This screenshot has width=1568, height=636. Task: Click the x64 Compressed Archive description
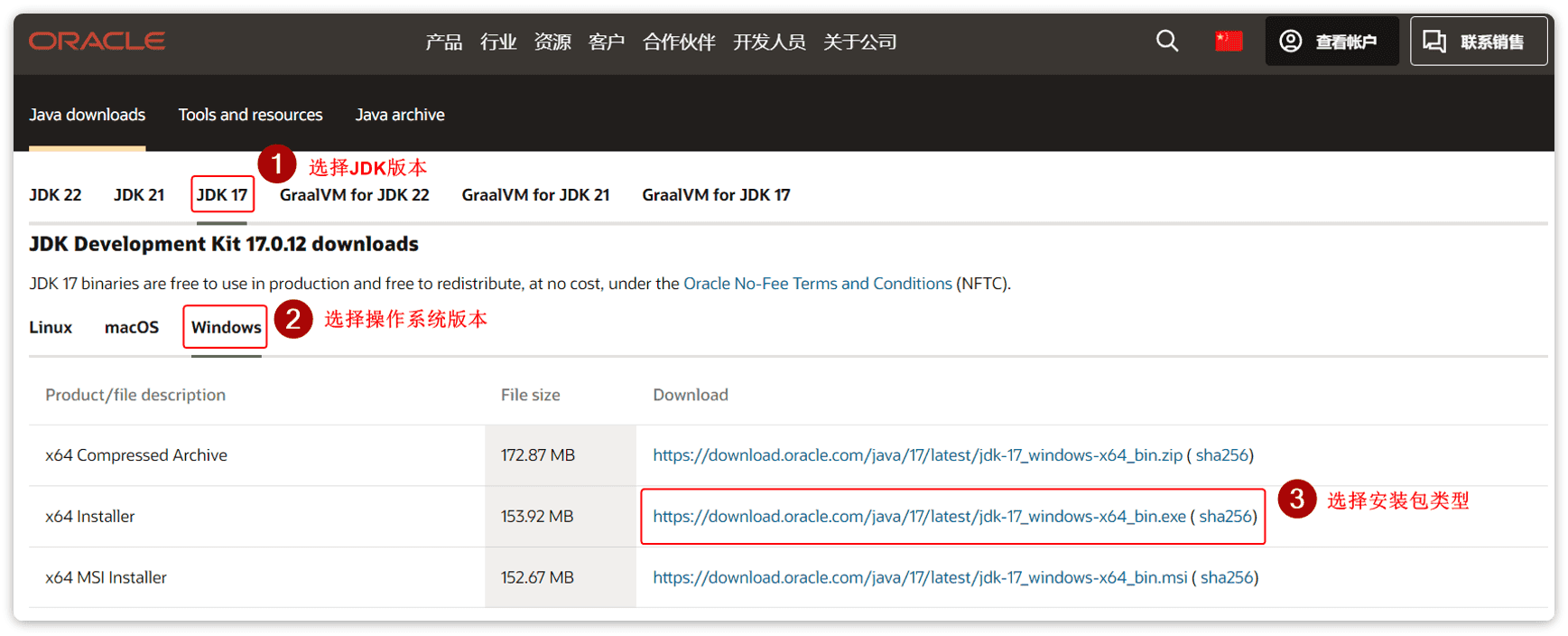click(x=136, y=455)
